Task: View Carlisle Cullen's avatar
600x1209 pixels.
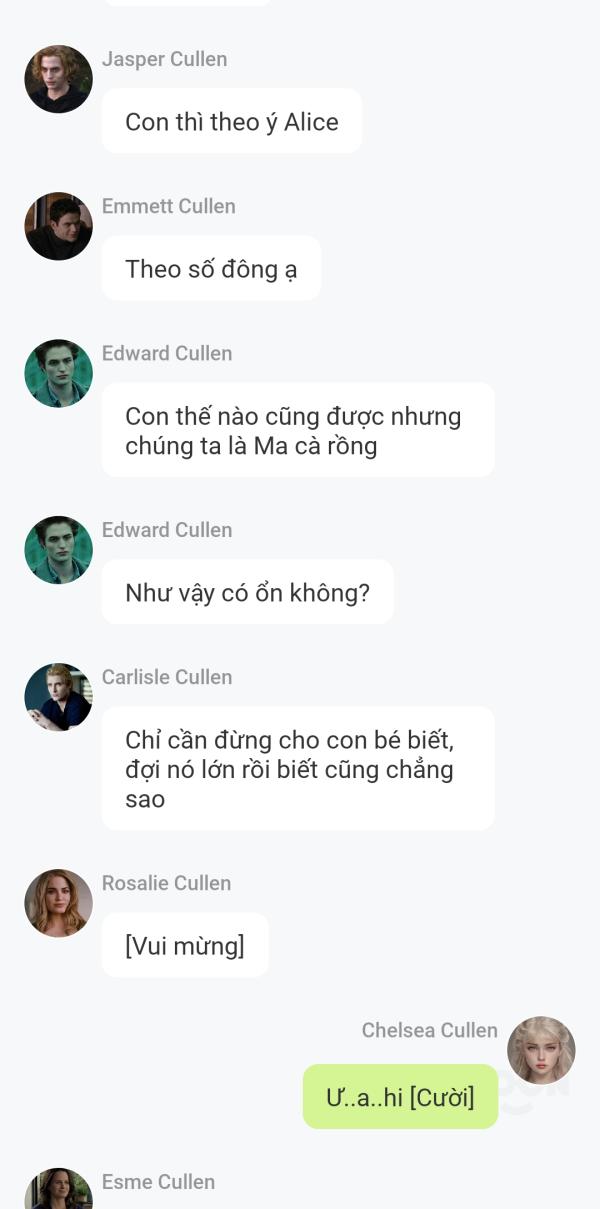Action: coord(58,697)
